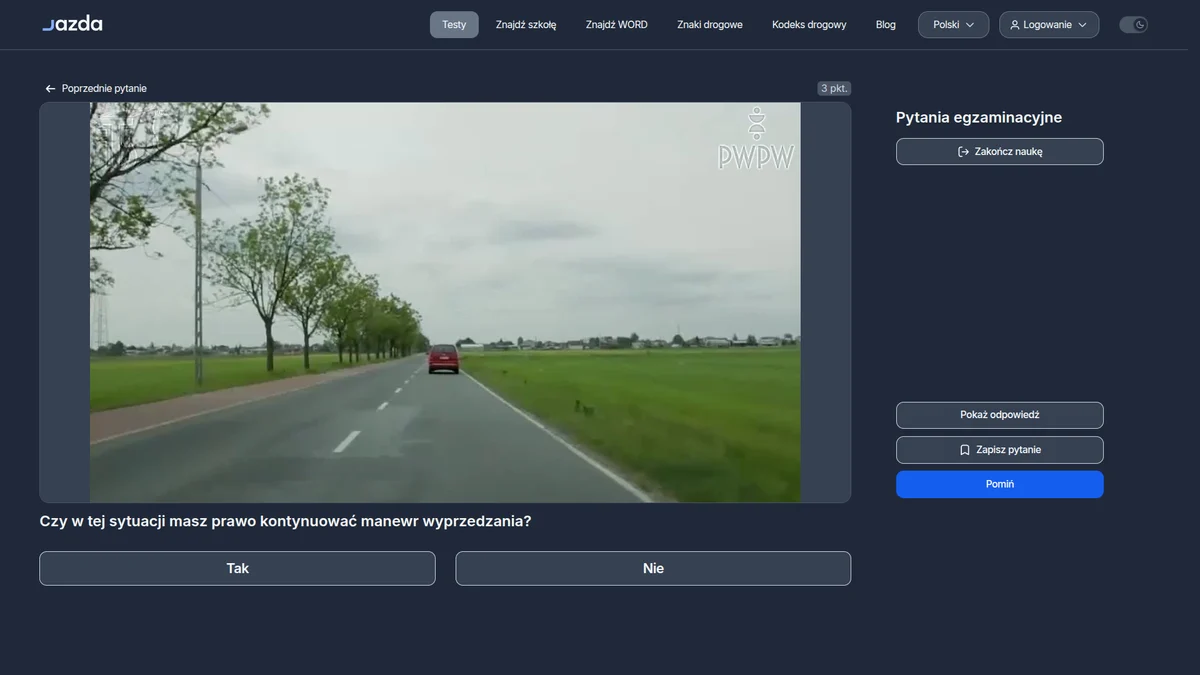
Task: Click the back arrow beside Poprzednie pytanie
Action: [x=50, y=89]
